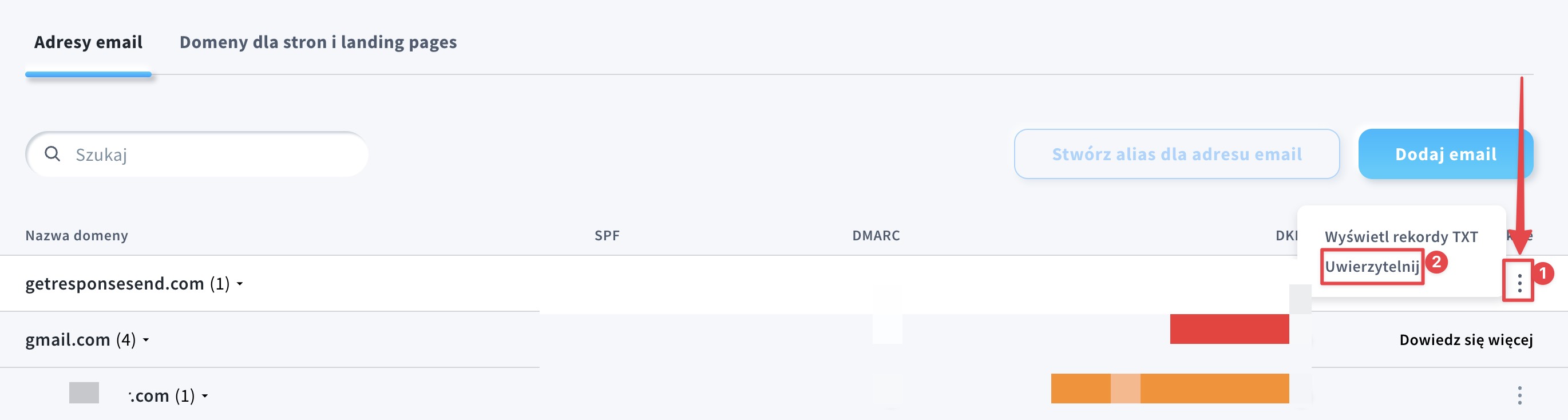Switch to the Adresy email tab

[x=88, y=42]
